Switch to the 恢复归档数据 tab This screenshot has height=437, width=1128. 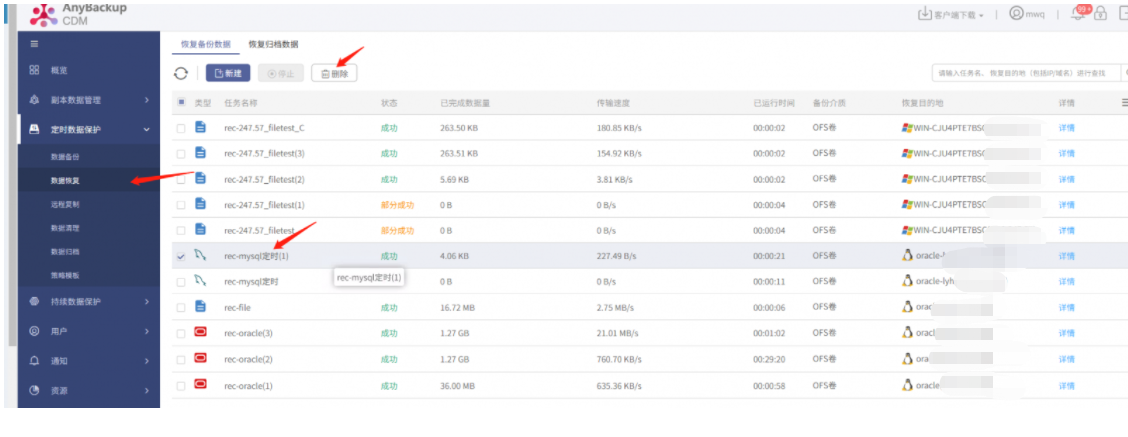point(273,45)
